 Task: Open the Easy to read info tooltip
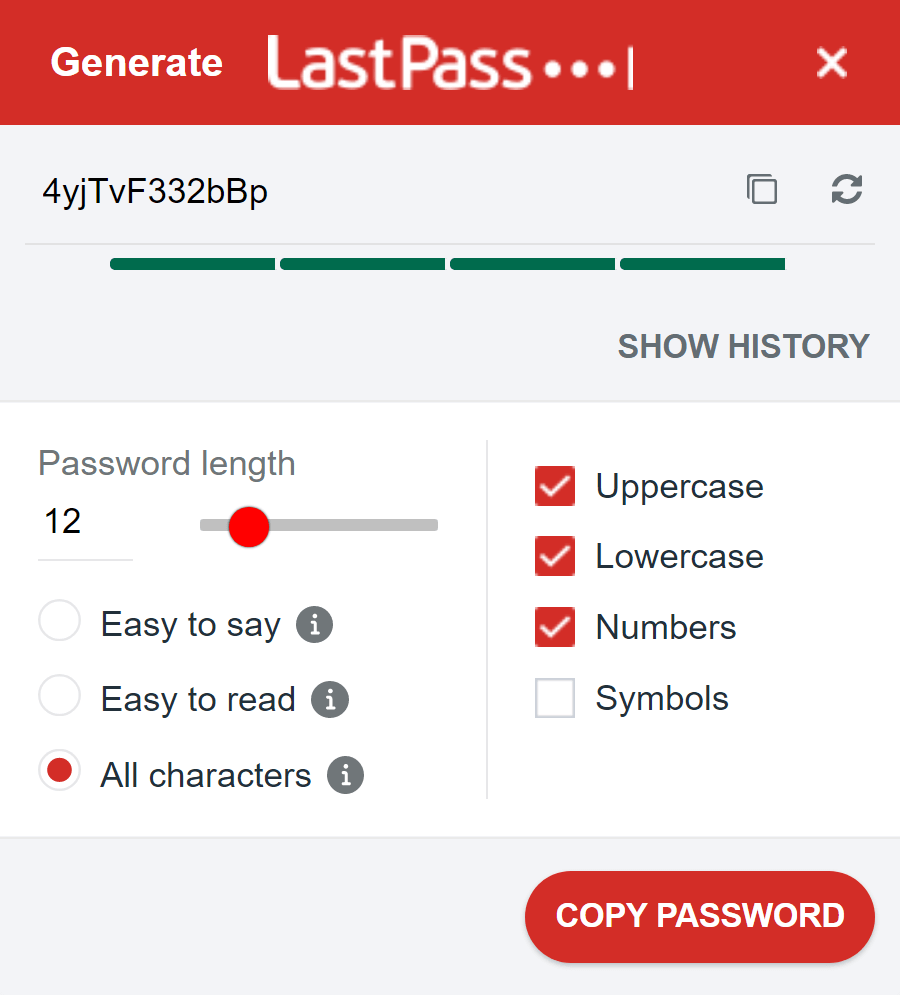pos(329,699)
